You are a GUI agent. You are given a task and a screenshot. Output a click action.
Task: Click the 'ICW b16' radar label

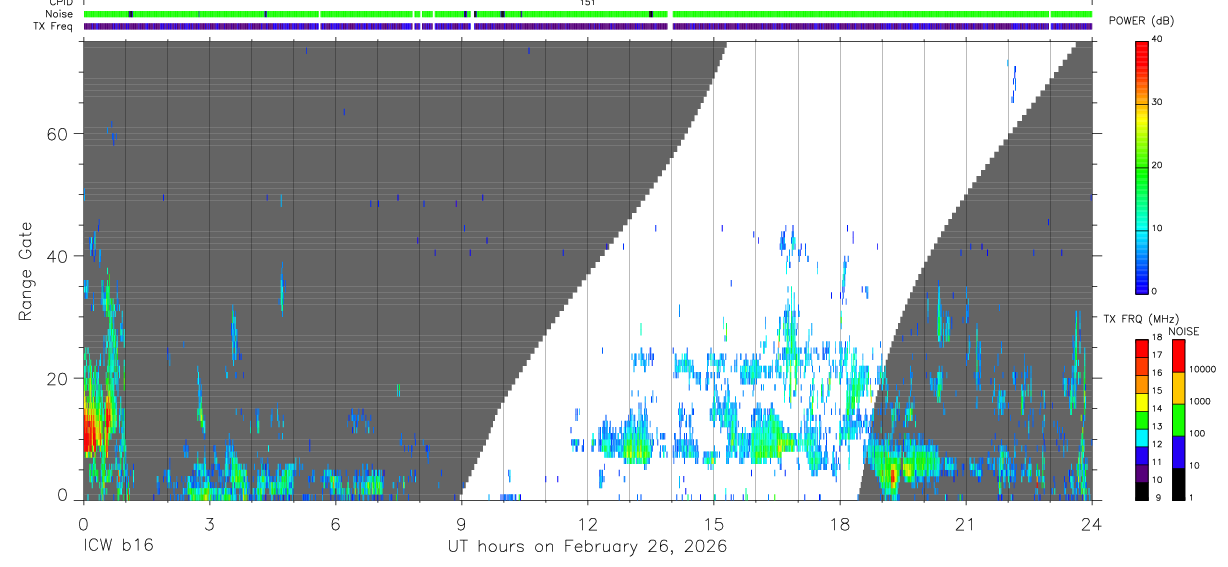point(118,546)
